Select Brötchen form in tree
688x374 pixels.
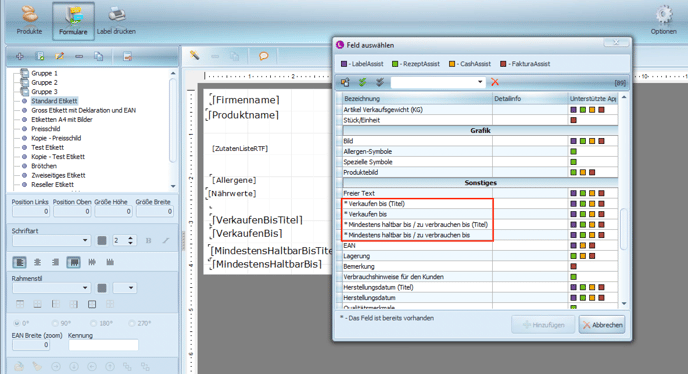[44, 166]
